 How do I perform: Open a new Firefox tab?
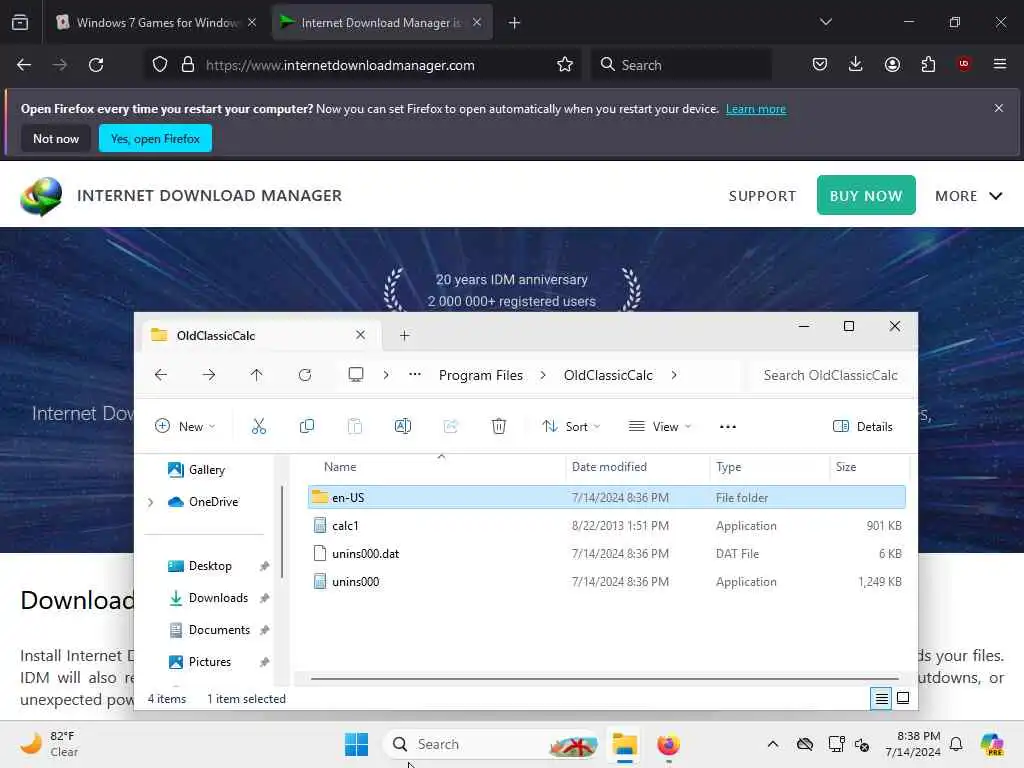point(514,23)
